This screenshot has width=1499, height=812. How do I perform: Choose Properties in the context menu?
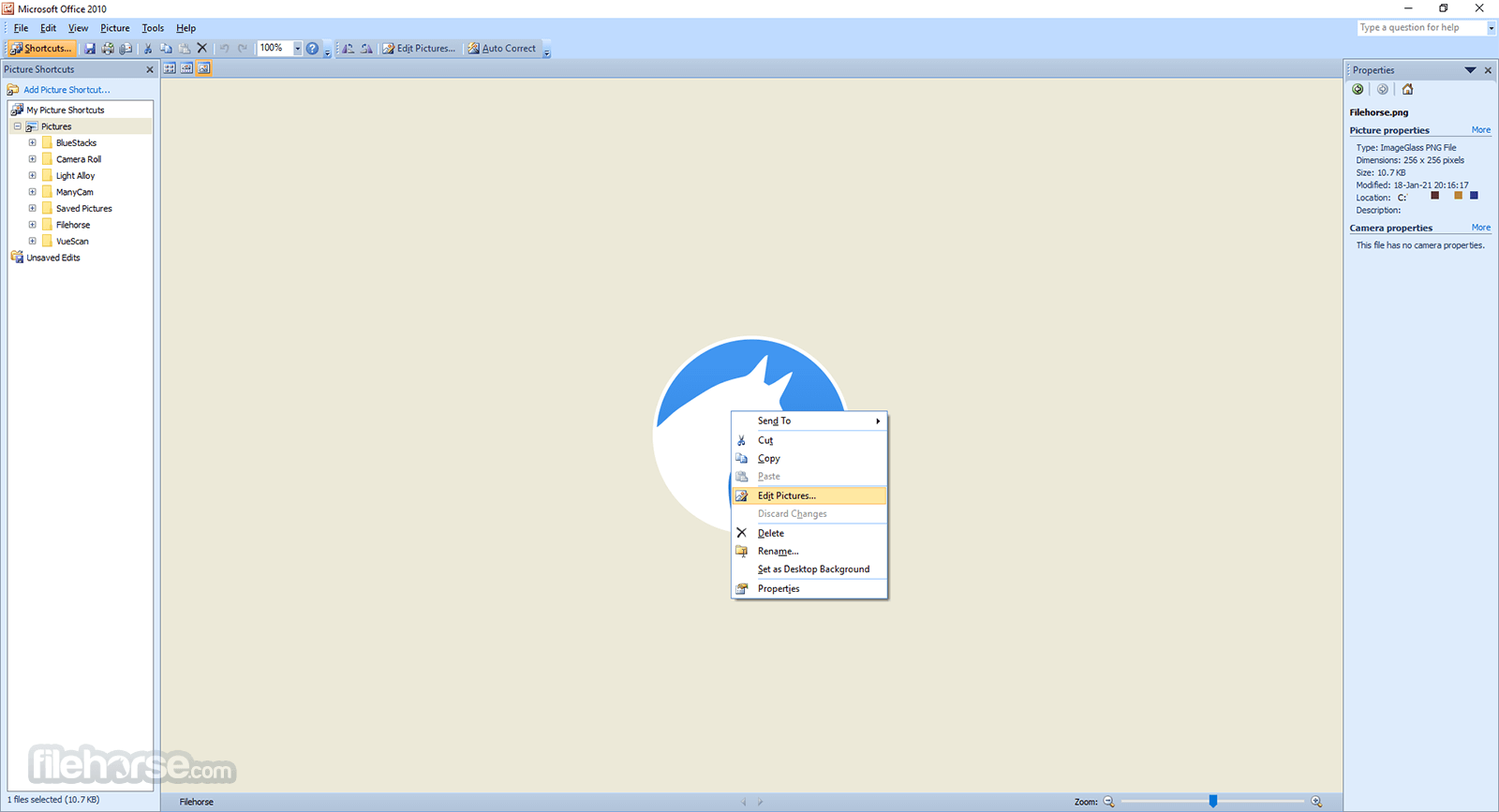[x=809, y=589]
